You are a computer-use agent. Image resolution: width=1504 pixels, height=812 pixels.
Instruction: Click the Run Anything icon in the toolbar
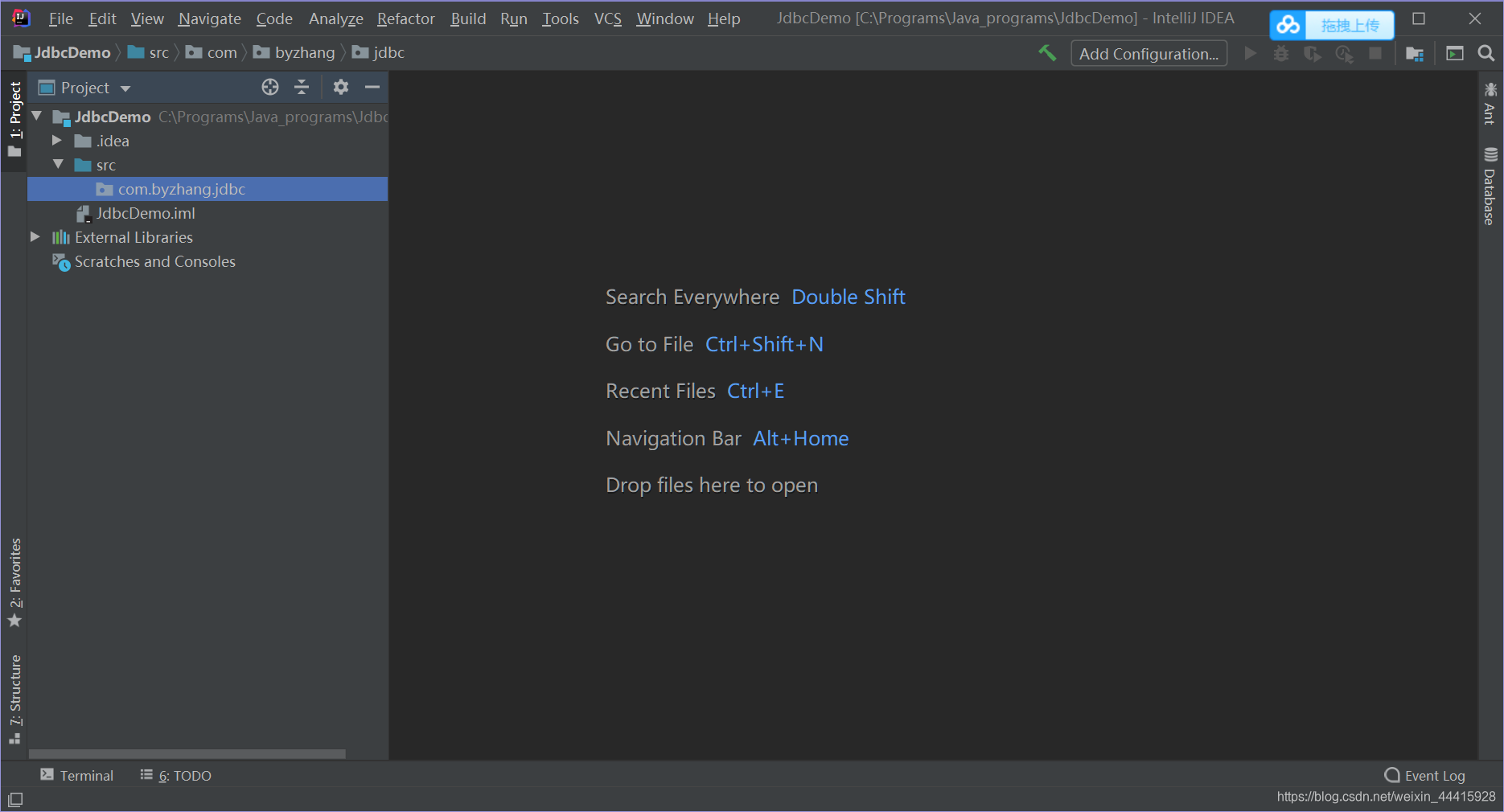click(1455, 53)
